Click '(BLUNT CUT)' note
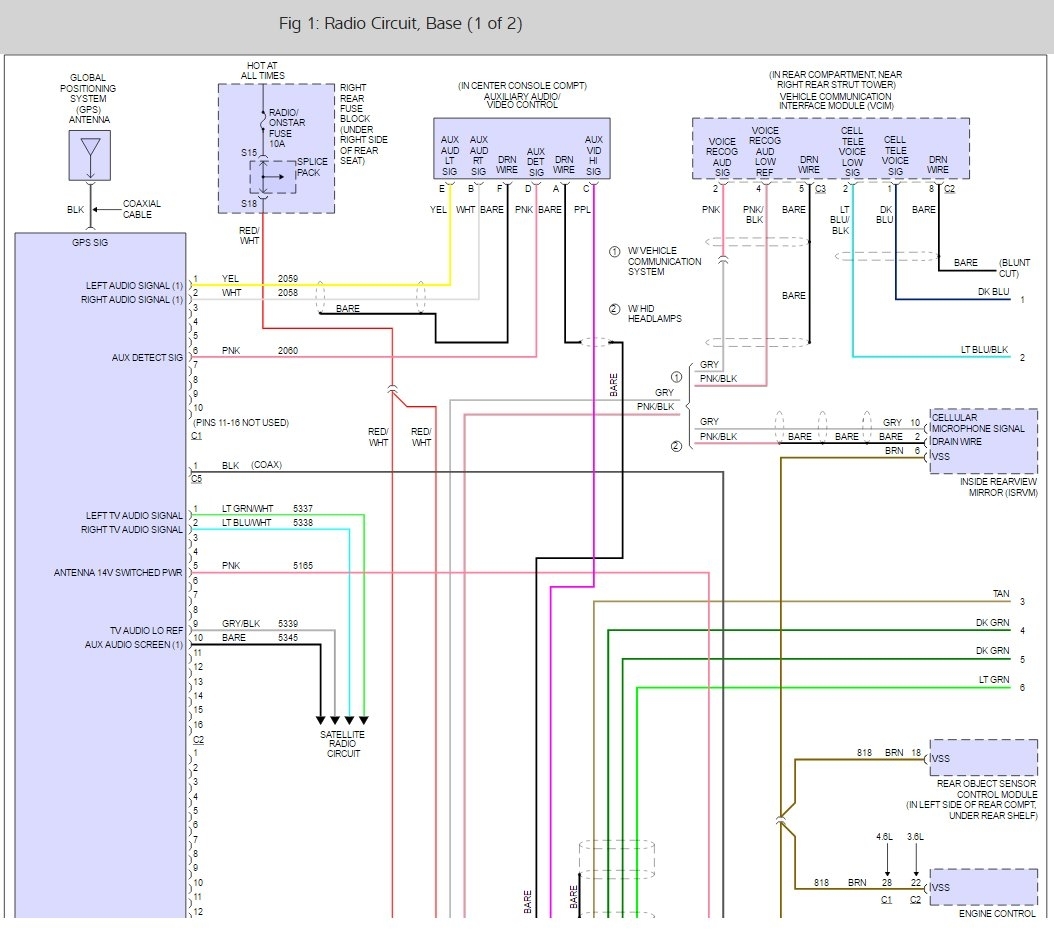This screenshot has height=932, width=1054. coord(1014,267)
